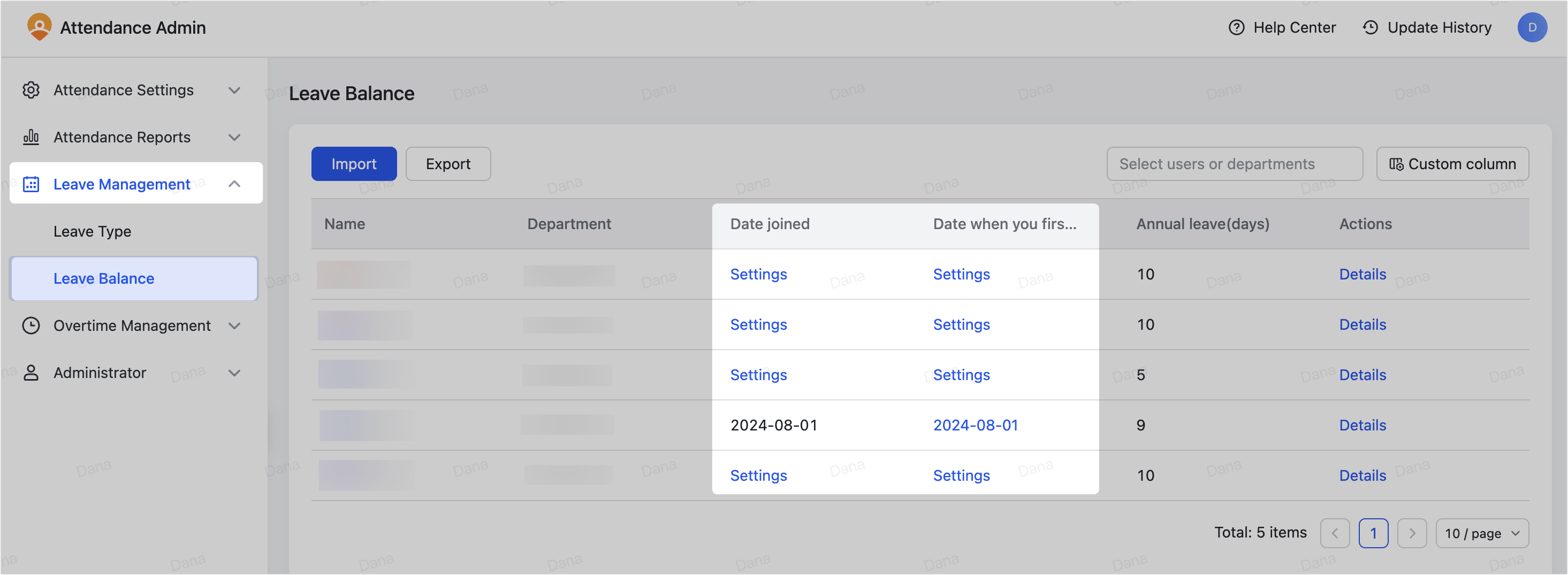Click the Attendance Settings gear icon
Viewport: 1568px width, 575px height.
point(31,89)
